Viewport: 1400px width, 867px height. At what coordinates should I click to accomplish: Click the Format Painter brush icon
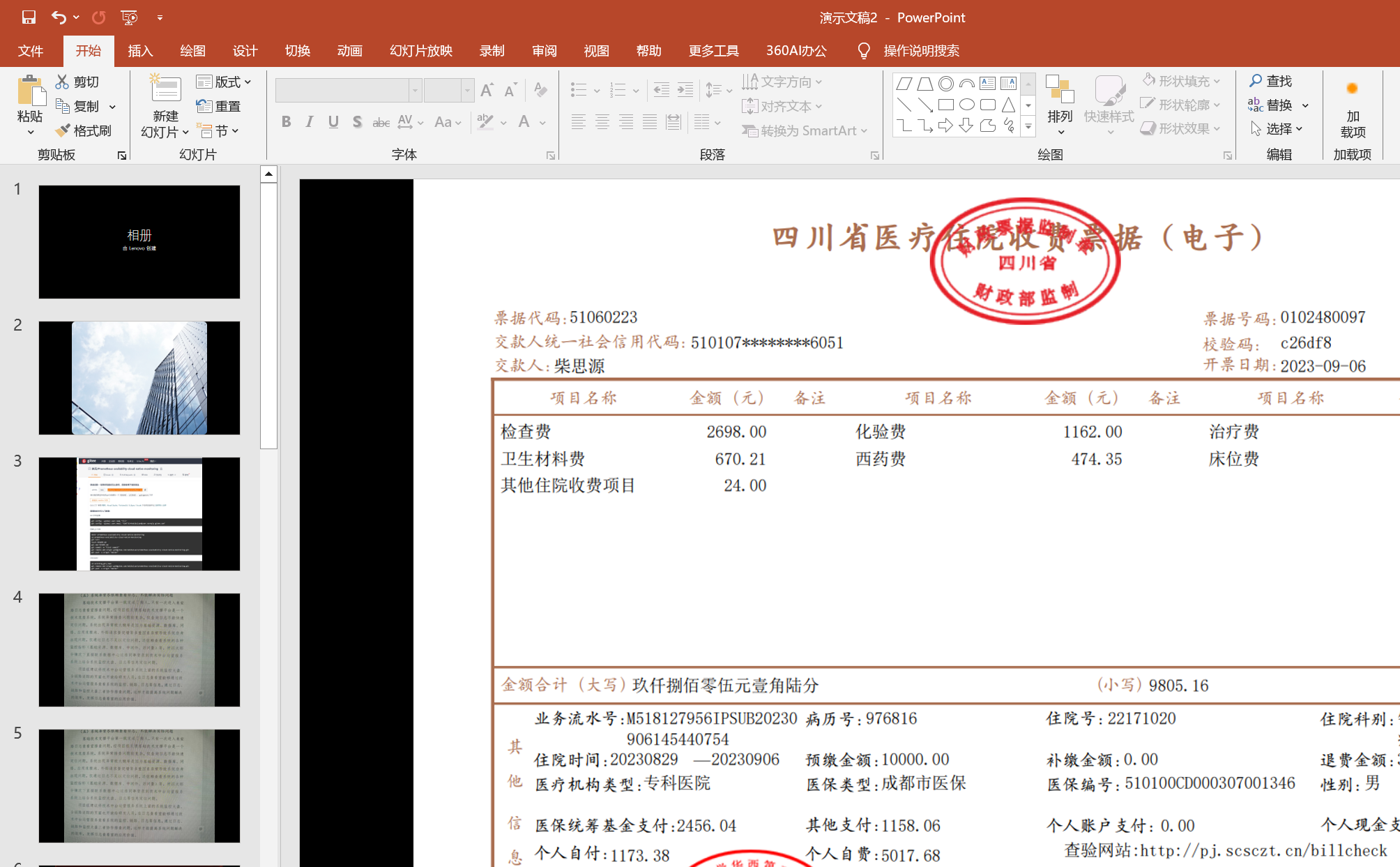63,130
